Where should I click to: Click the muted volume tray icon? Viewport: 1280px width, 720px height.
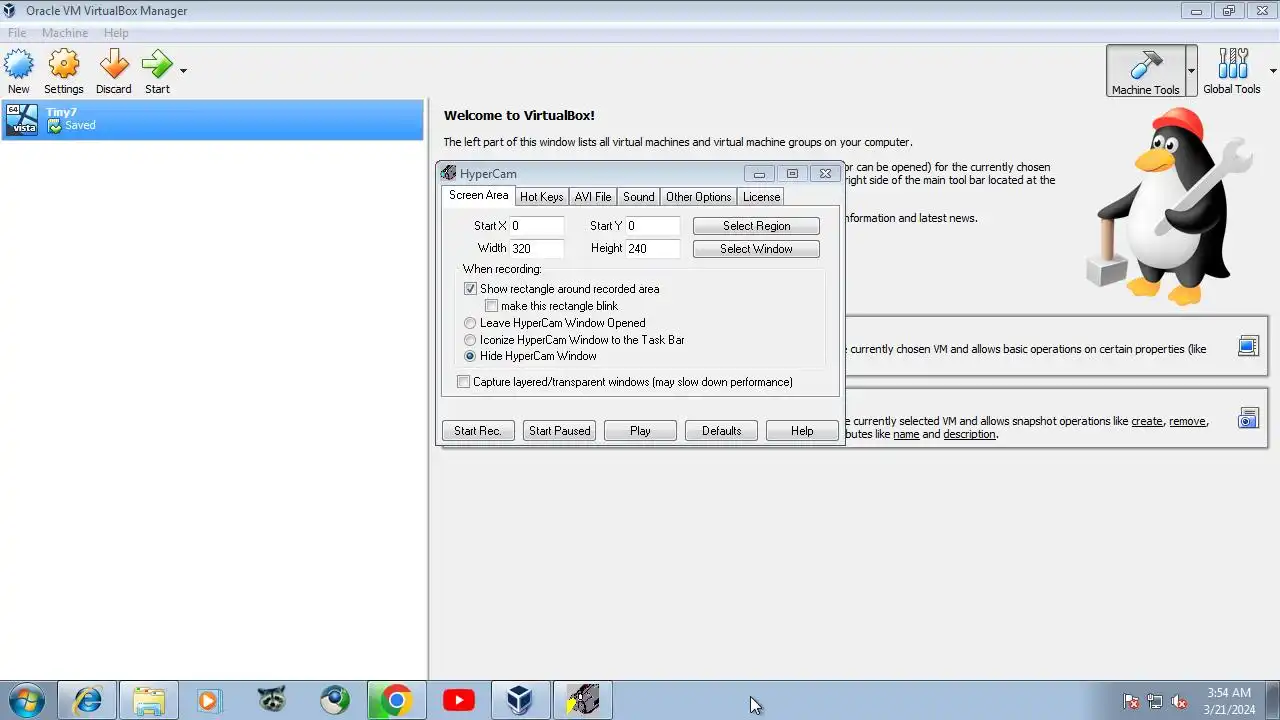pyautogui.click(x=1179, y=702)
